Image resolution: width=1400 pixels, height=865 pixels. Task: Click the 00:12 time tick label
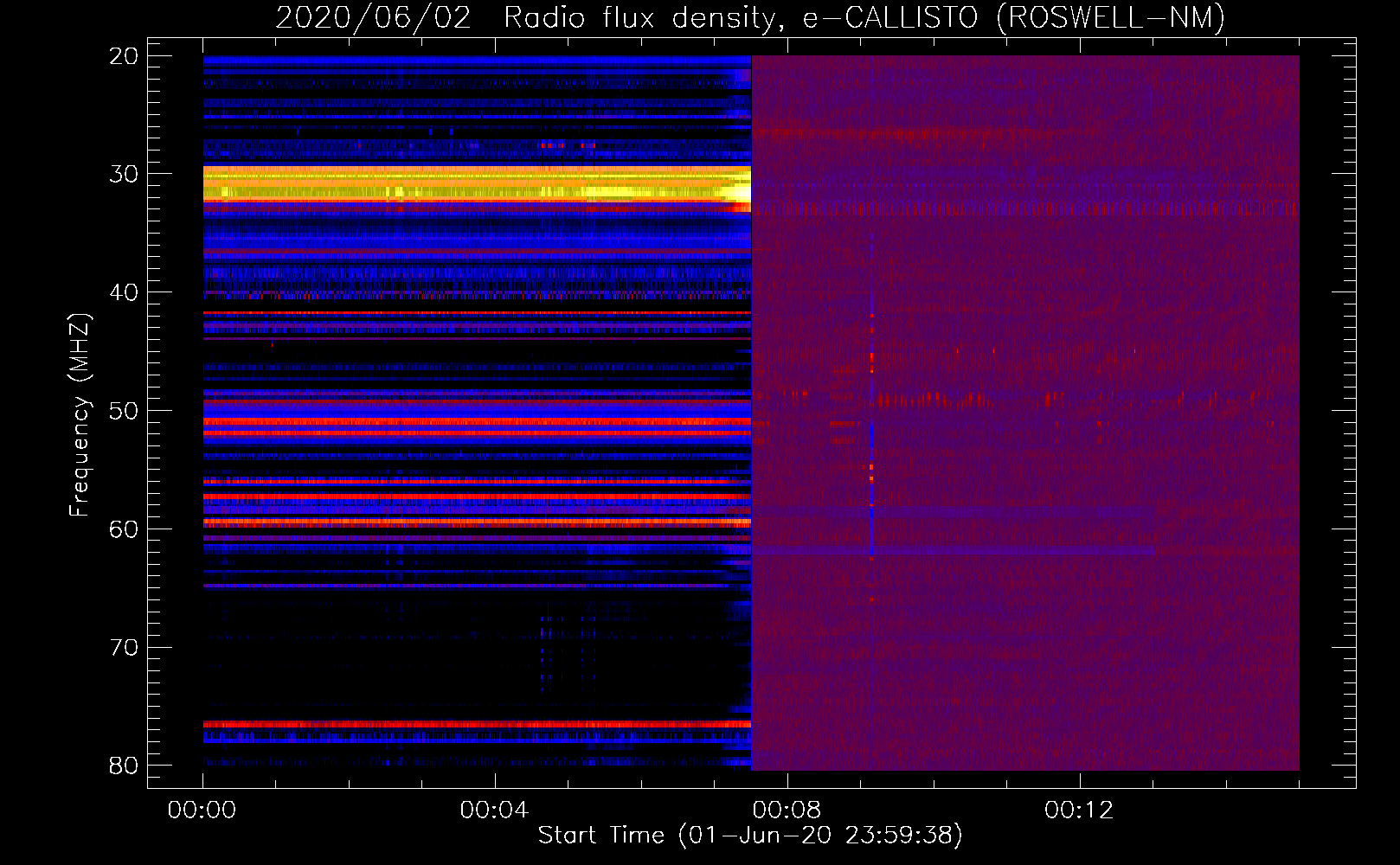1079,811
